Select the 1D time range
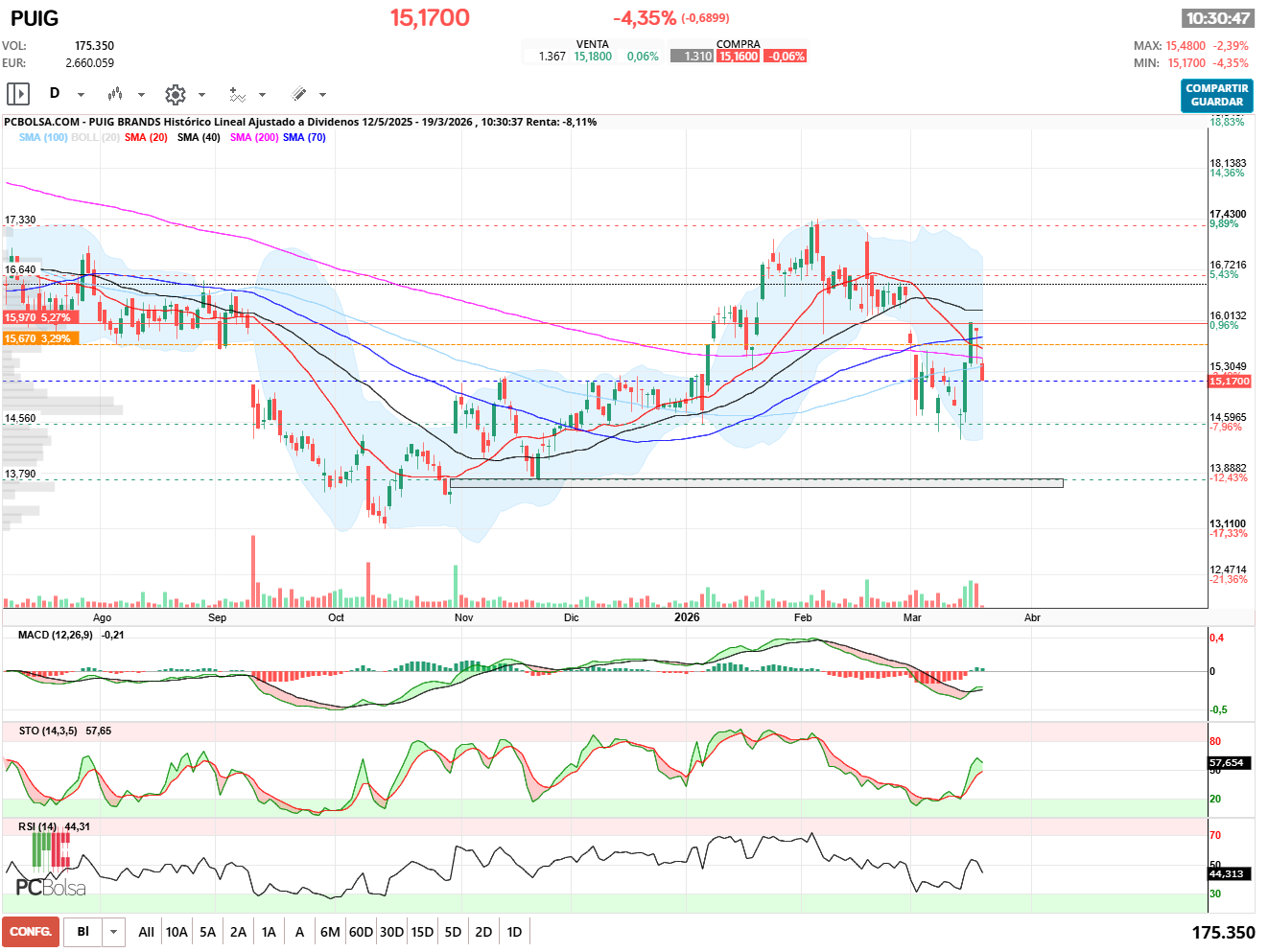The width and height of the screenshot is (1268, 952). 514,932
